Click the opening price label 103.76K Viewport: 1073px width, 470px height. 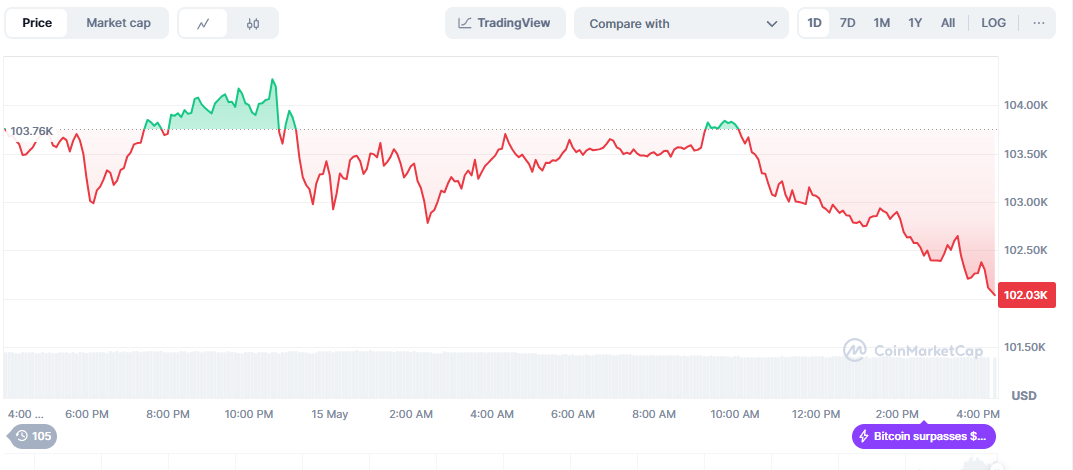31,131
